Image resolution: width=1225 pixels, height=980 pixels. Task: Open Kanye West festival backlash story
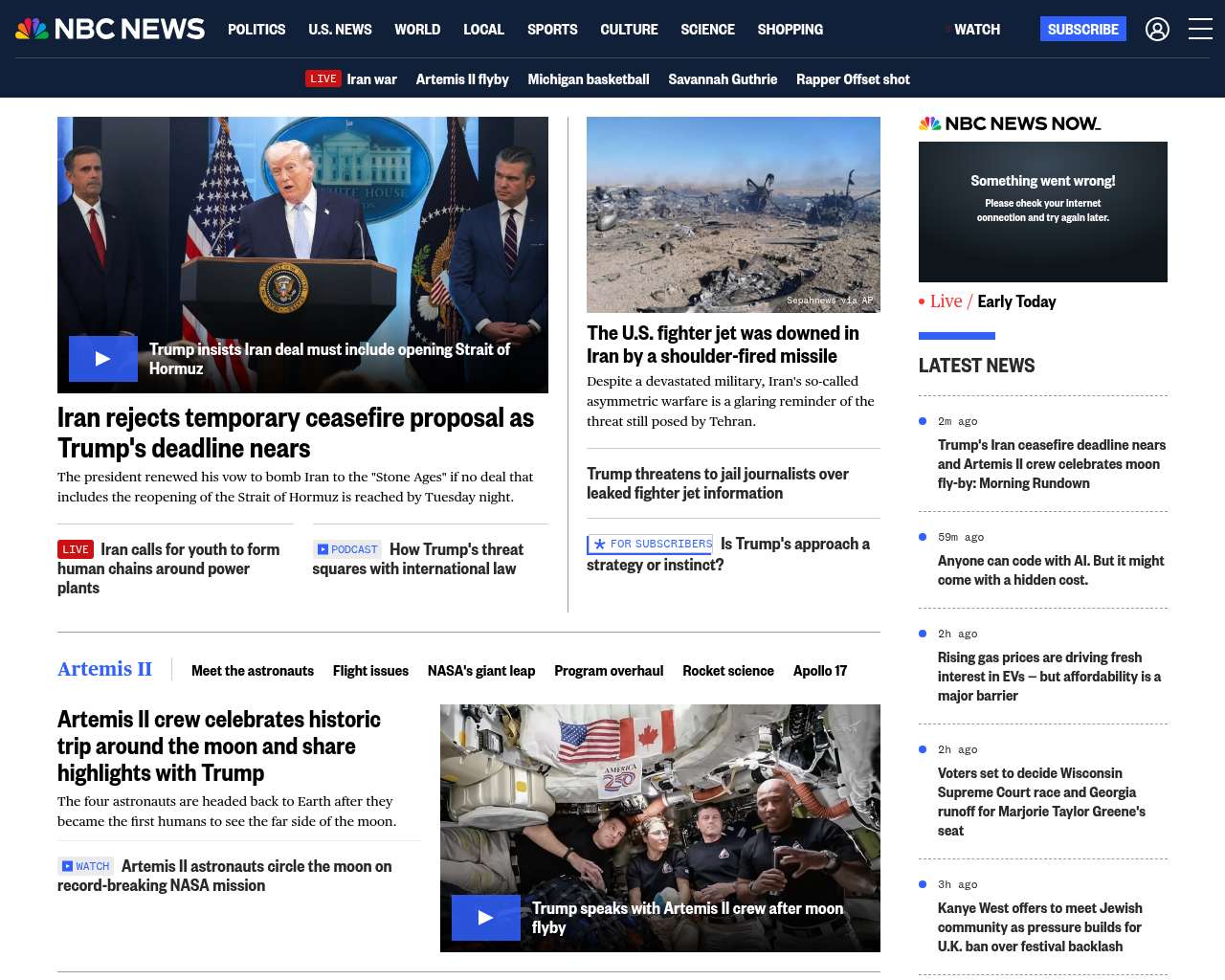pos(1040,927)
